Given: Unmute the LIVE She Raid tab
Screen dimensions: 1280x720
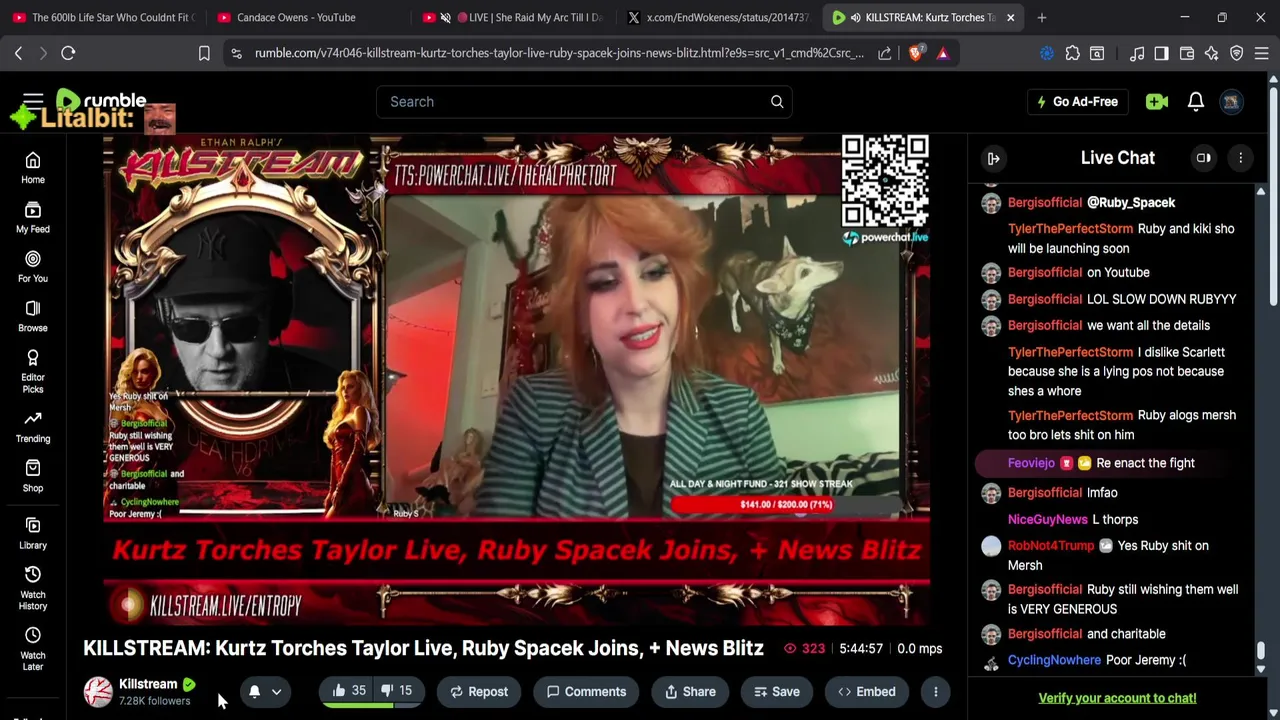Looking at the screenshot, I should 446,17.
